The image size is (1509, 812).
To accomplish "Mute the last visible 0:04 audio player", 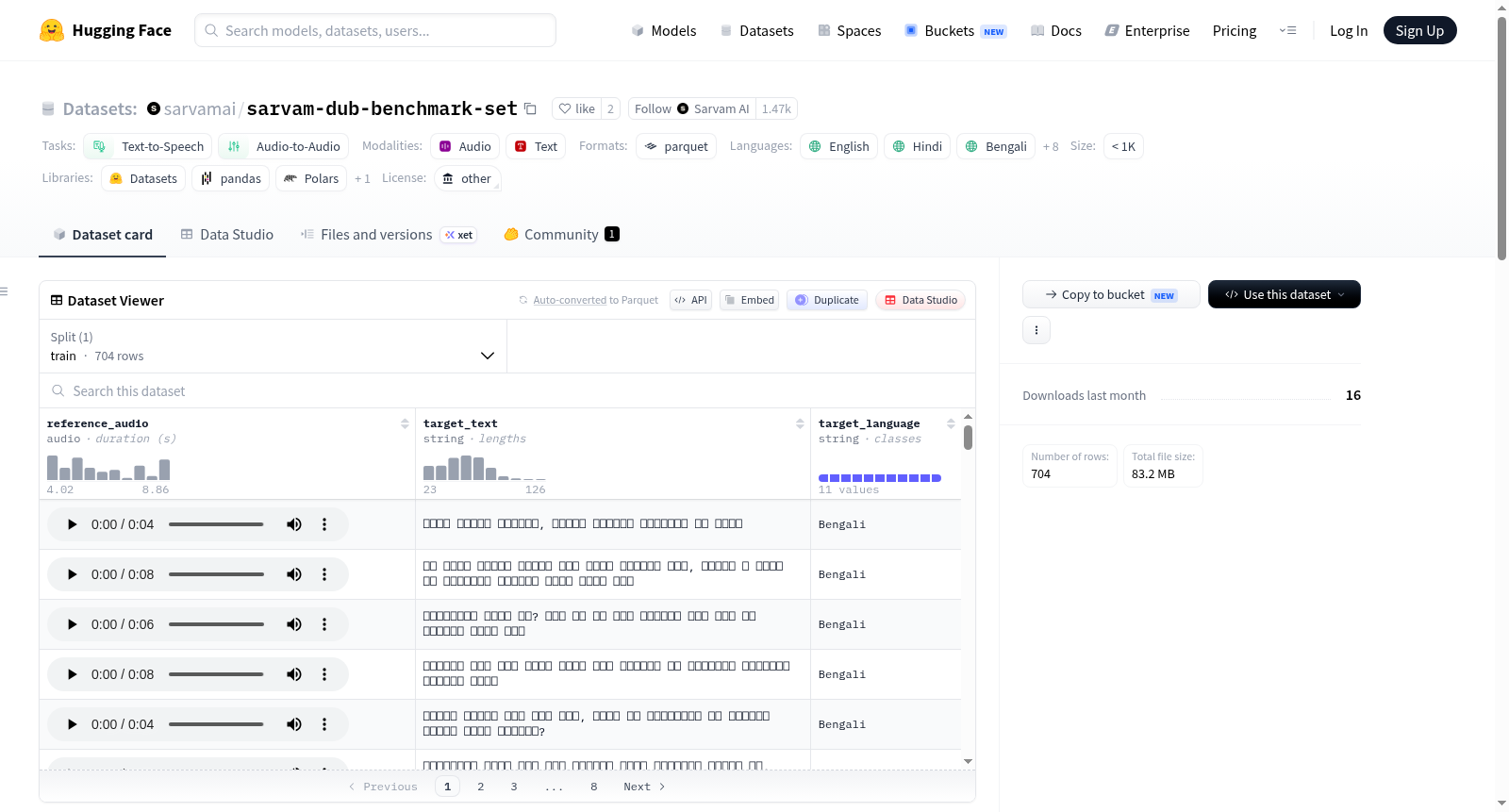I will point(294,724).
